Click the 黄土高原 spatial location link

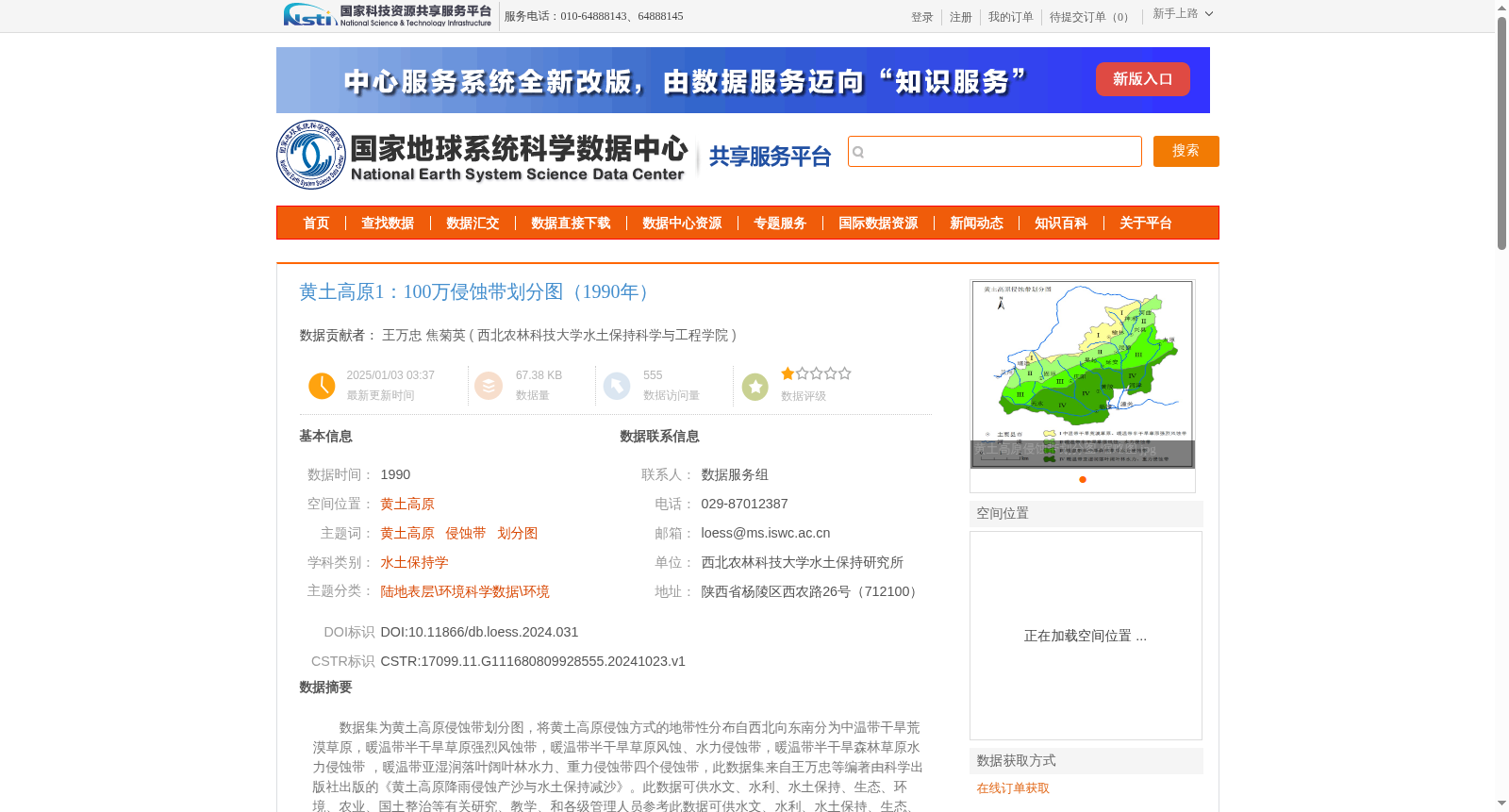[407, 505]
